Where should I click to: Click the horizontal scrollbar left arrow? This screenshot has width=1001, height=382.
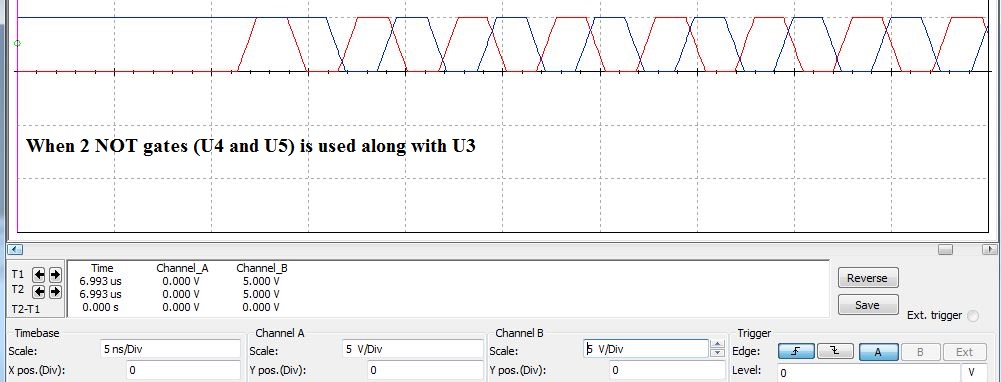tap(15, 249)
